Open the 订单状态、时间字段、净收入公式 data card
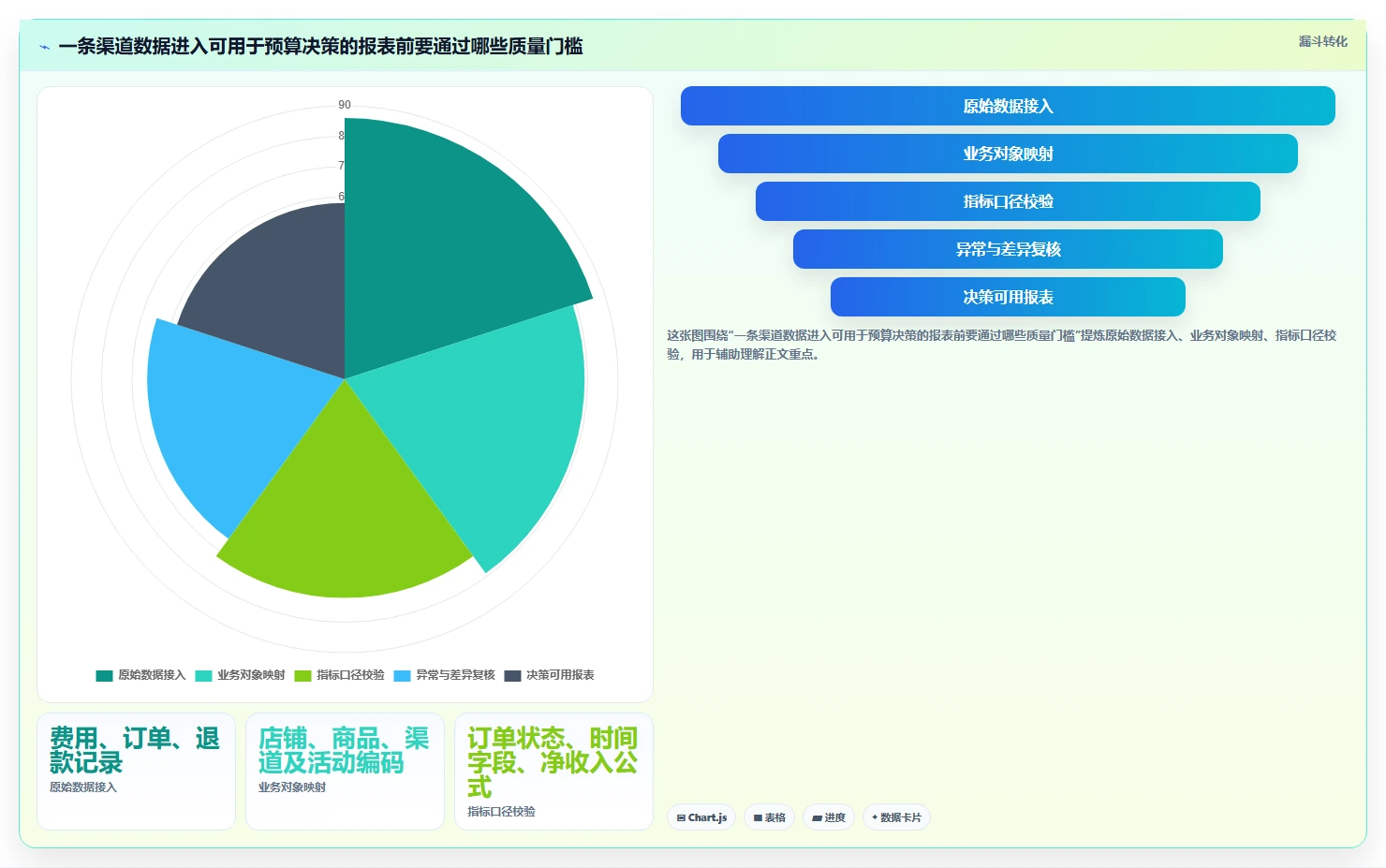The height and width of the screenshot is (868, 1386). click(553, 772)
